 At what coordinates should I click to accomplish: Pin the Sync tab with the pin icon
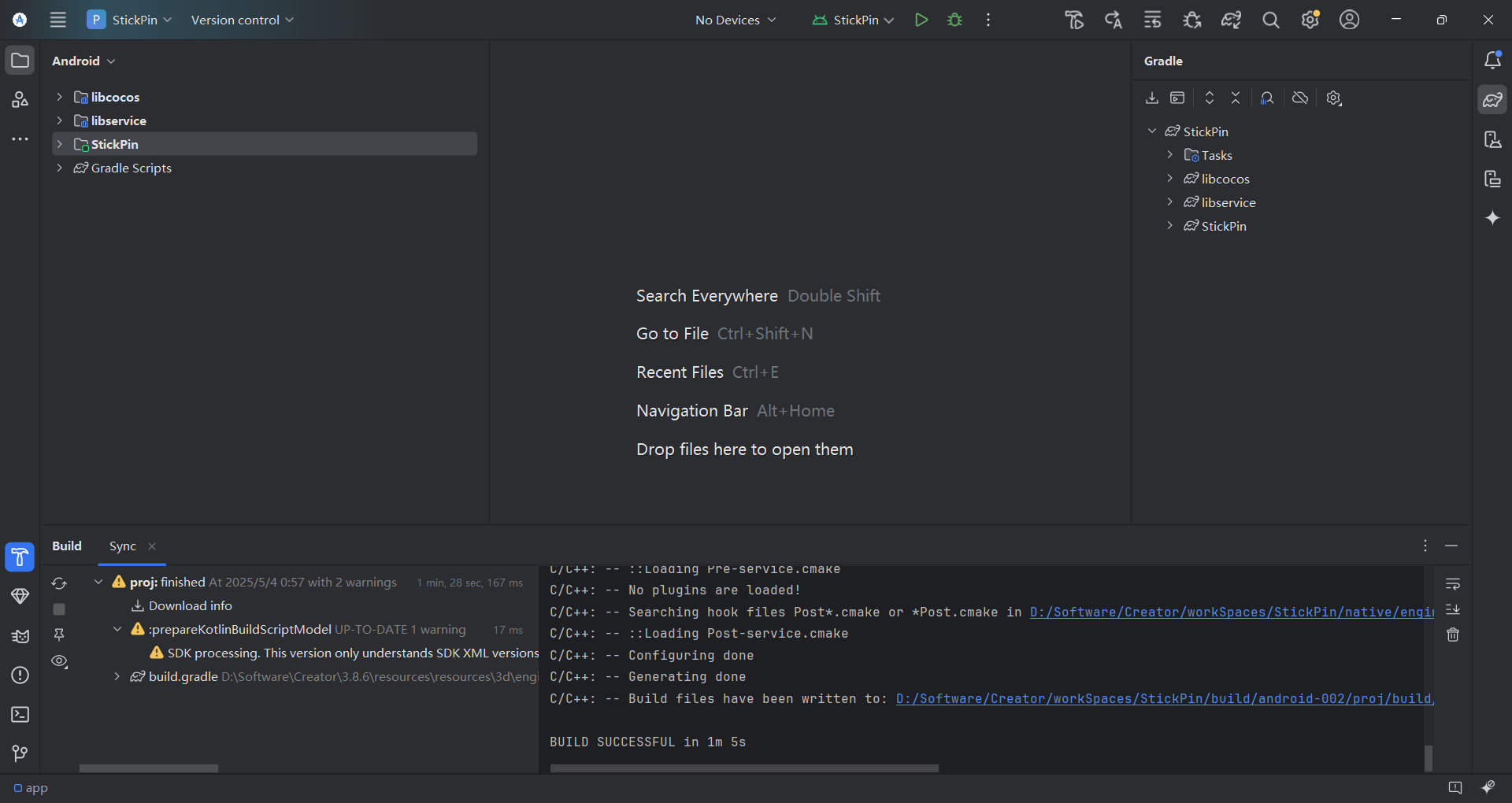point(59,635)
